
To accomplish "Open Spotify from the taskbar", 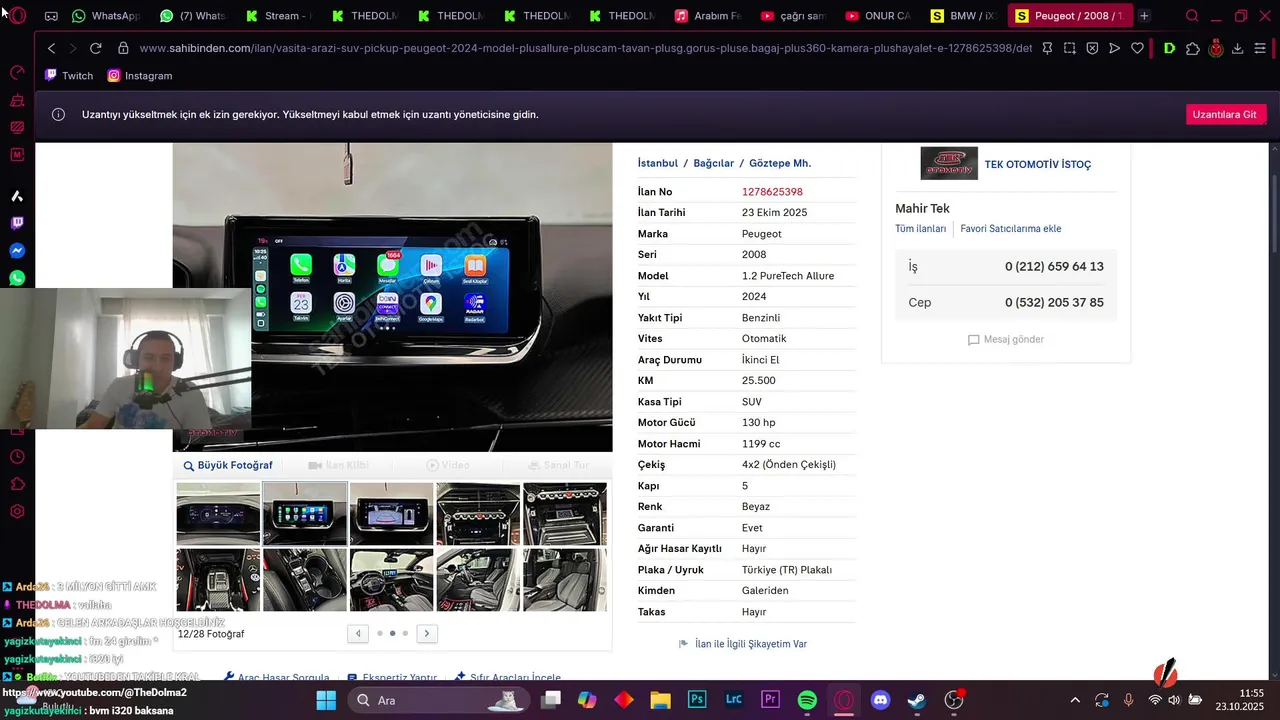I will 808,700.
